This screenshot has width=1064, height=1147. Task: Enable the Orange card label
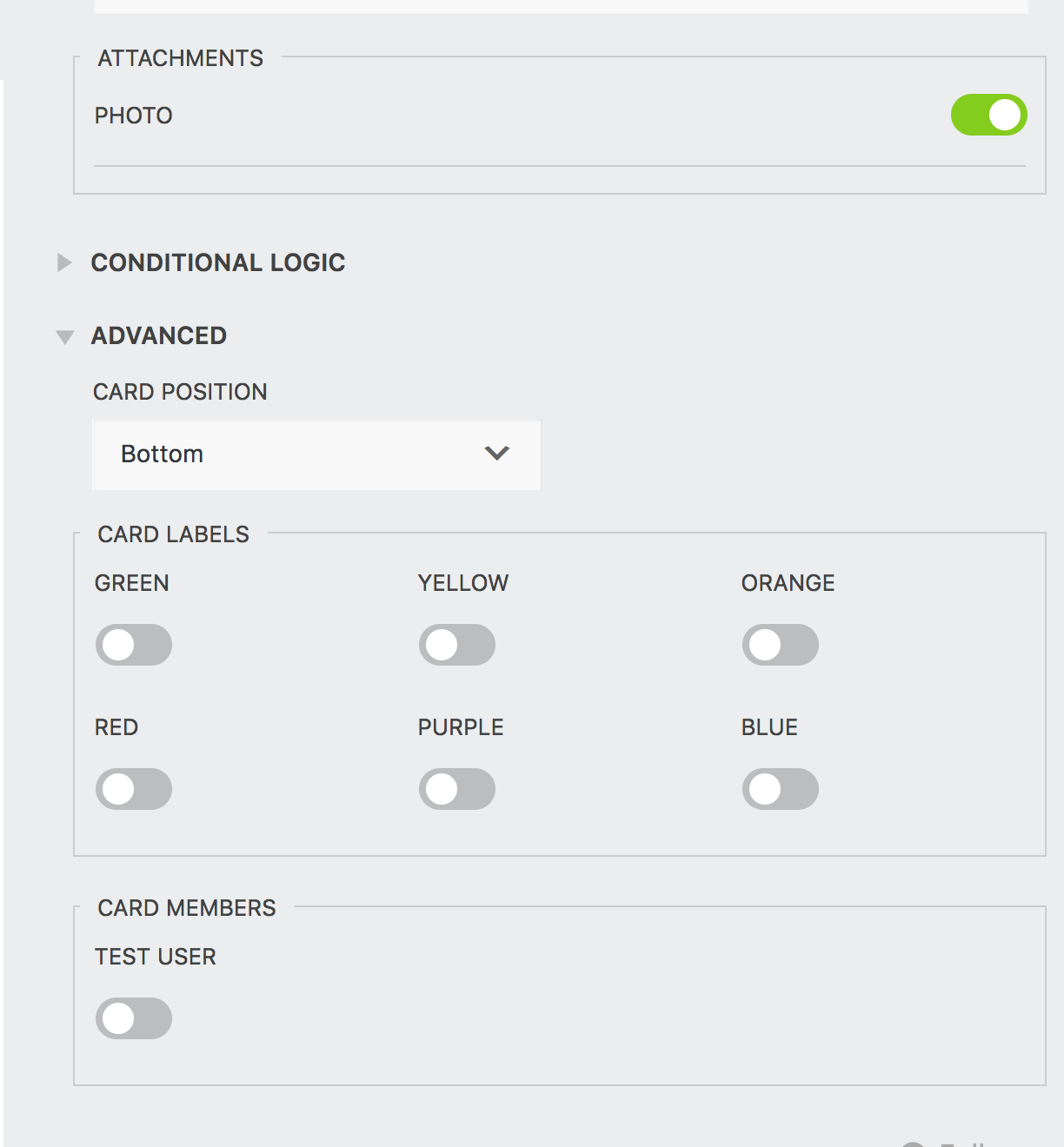click(x=781, y=645)
